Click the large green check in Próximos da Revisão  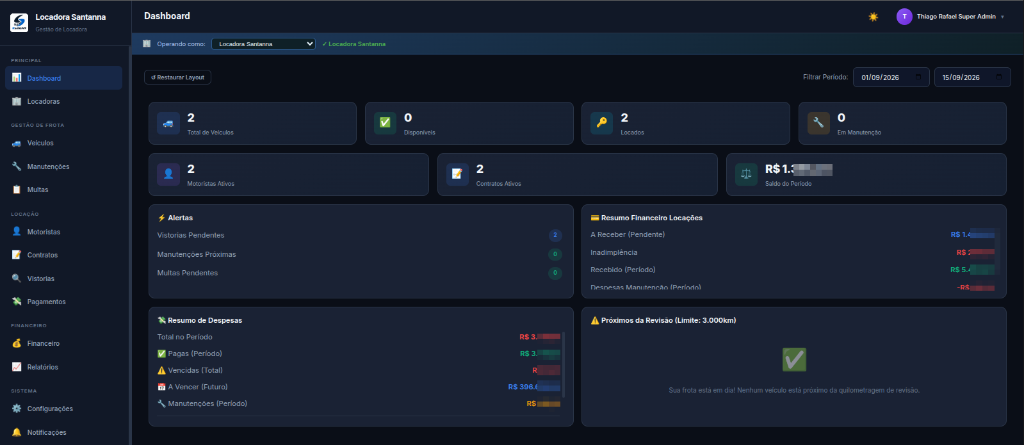pos(794,360)
